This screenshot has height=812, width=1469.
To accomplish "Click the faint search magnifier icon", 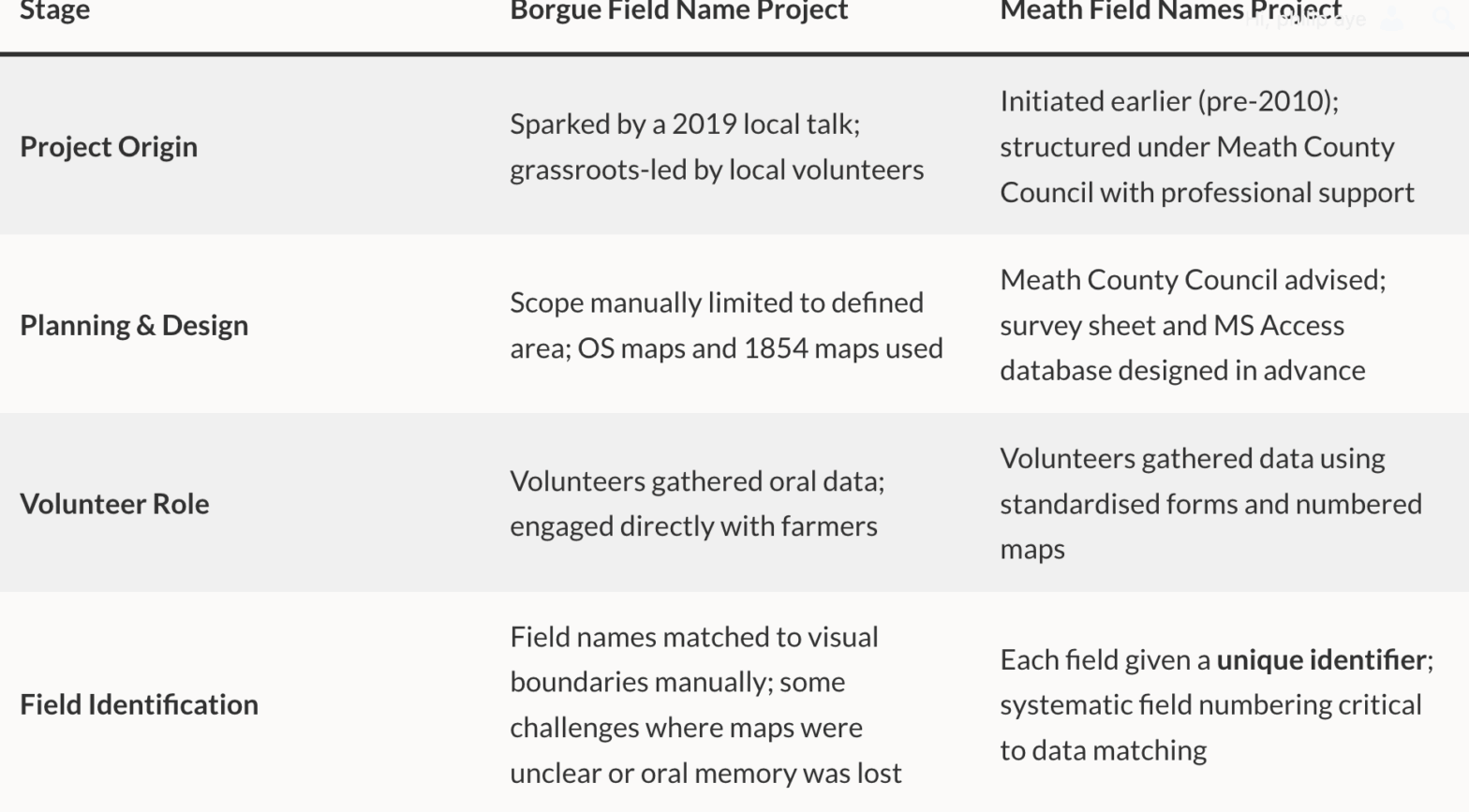I will 1443,18.
